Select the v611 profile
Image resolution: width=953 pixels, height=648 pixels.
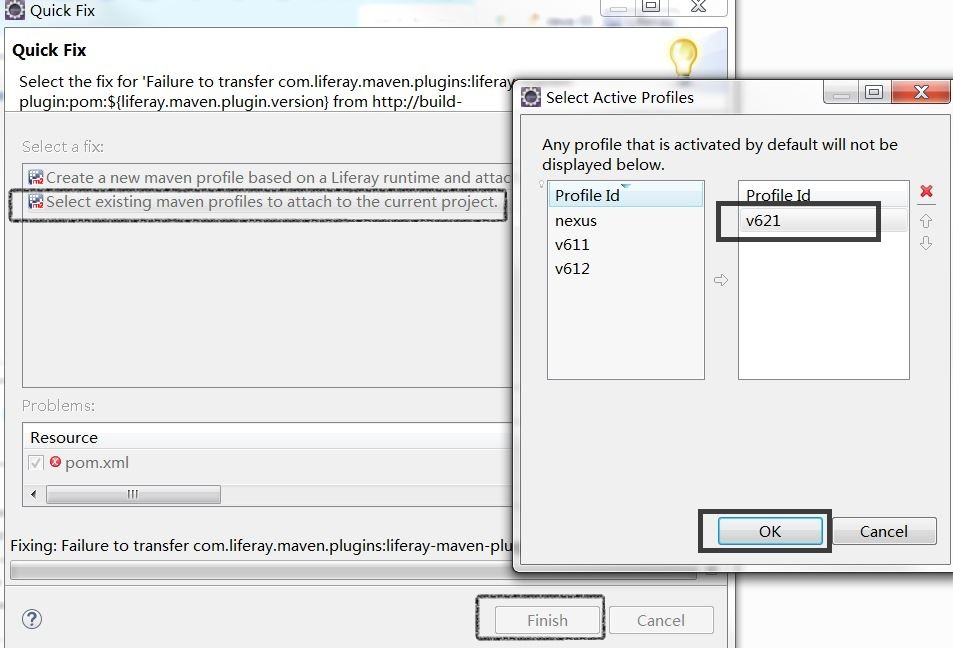point(625,244)
